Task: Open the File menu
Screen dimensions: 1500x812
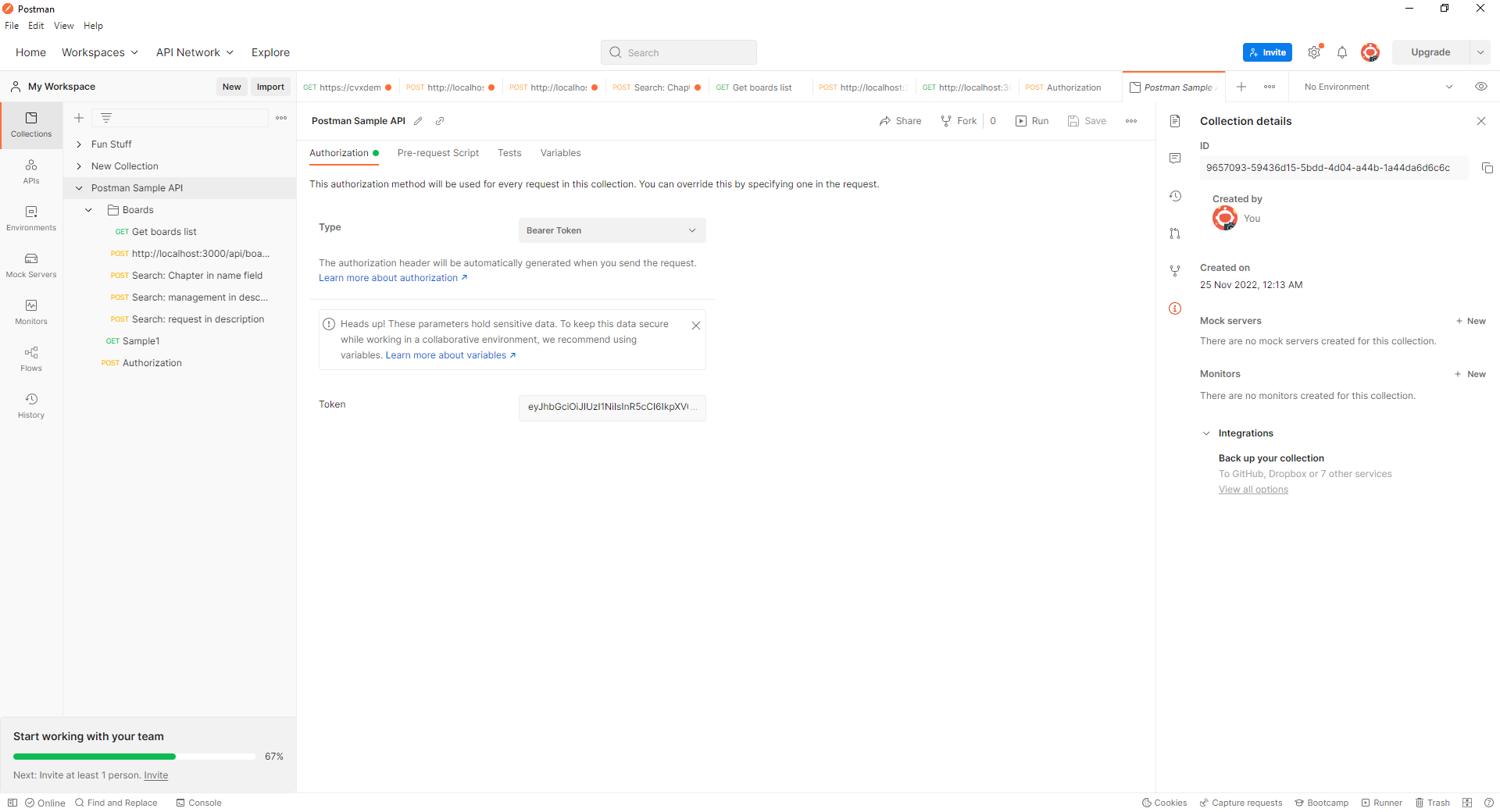Action: coord(12,26)
